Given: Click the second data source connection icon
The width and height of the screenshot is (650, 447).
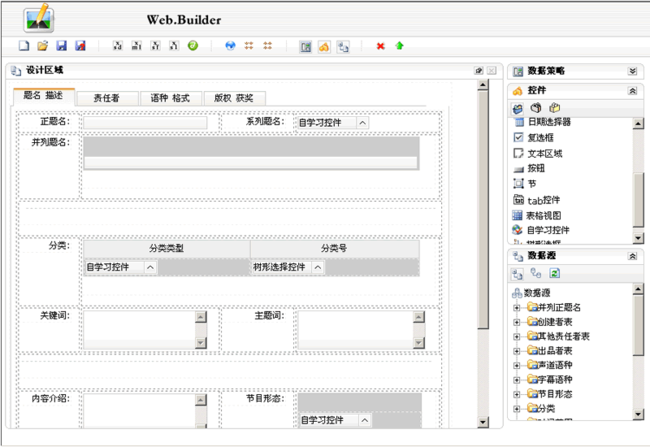Looking at the screenshot, I should [536, 273].
